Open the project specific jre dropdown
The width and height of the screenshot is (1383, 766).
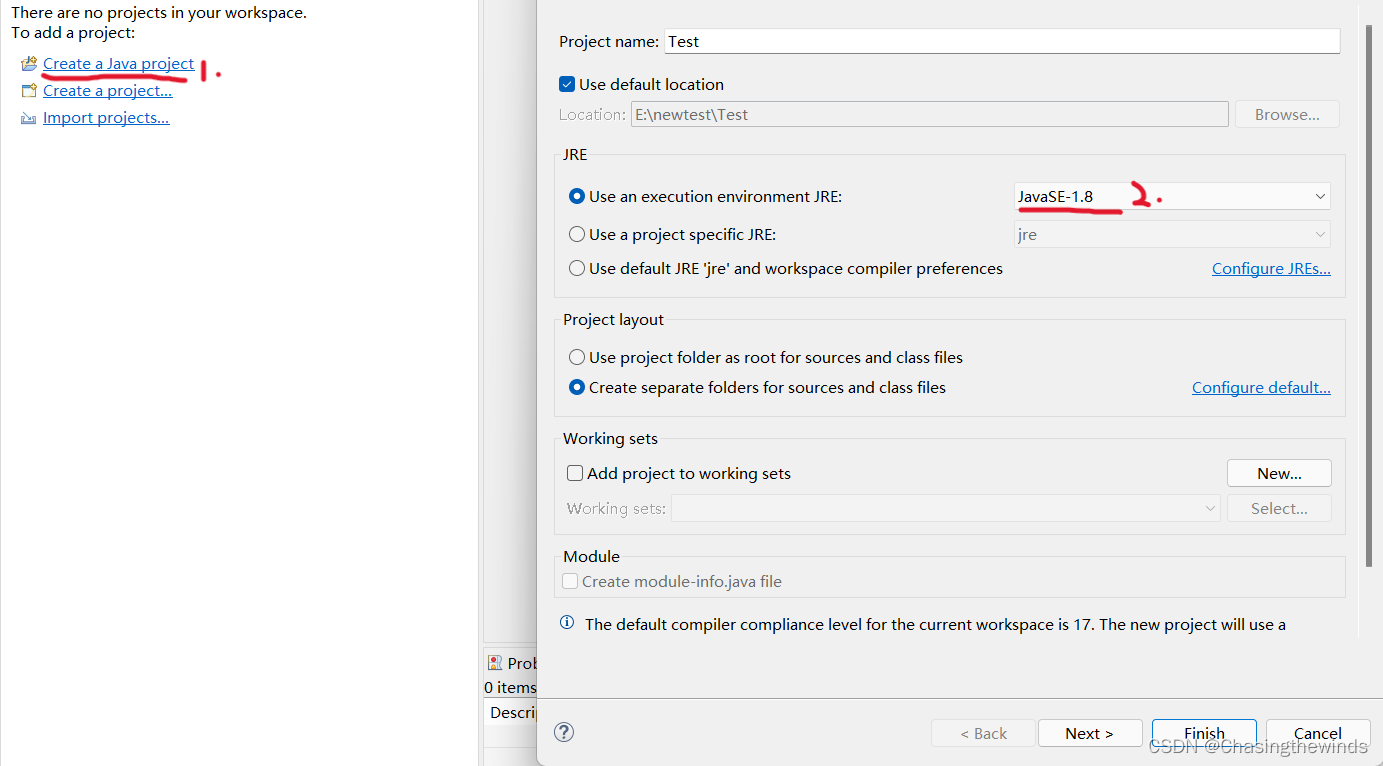point(1172,235)
